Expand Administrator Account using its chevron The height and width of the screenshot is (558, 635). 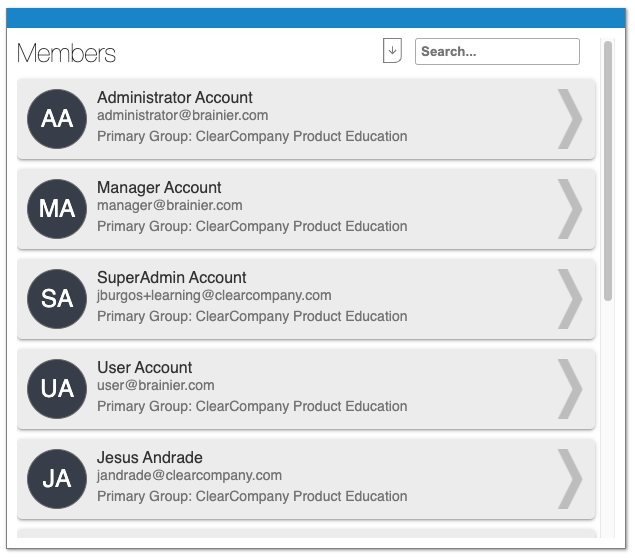tap(570, 119)
